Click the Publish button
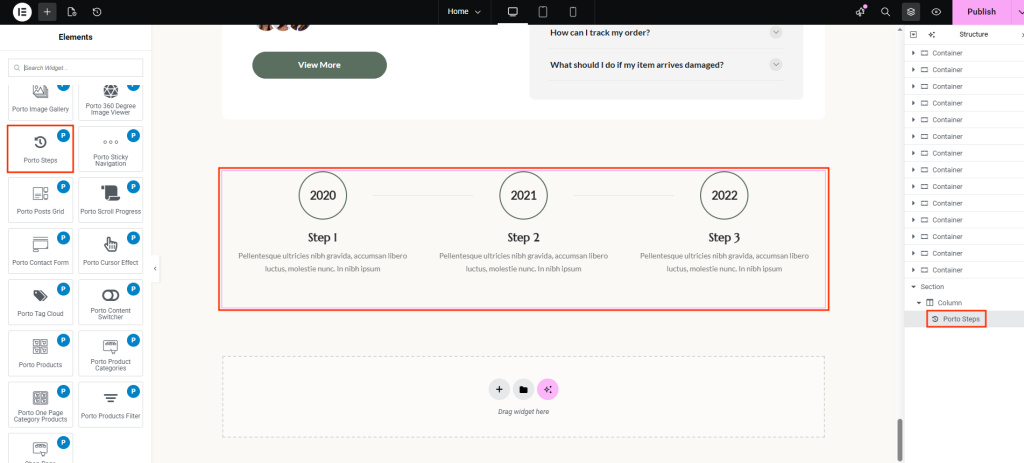The width and height of the screenshot is (1024, 463). pos(981,12)
